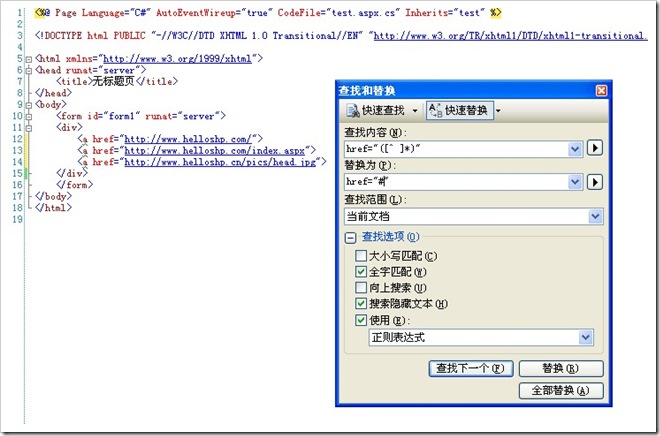Open the Quick Replace dropdown arrow

pyautogui.click(x=498, y=111)
